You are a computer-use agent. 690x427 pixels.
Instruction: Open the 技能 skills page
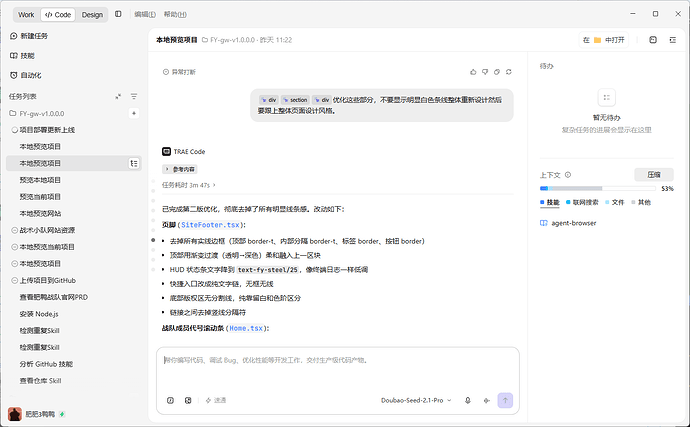pos(22,55)
